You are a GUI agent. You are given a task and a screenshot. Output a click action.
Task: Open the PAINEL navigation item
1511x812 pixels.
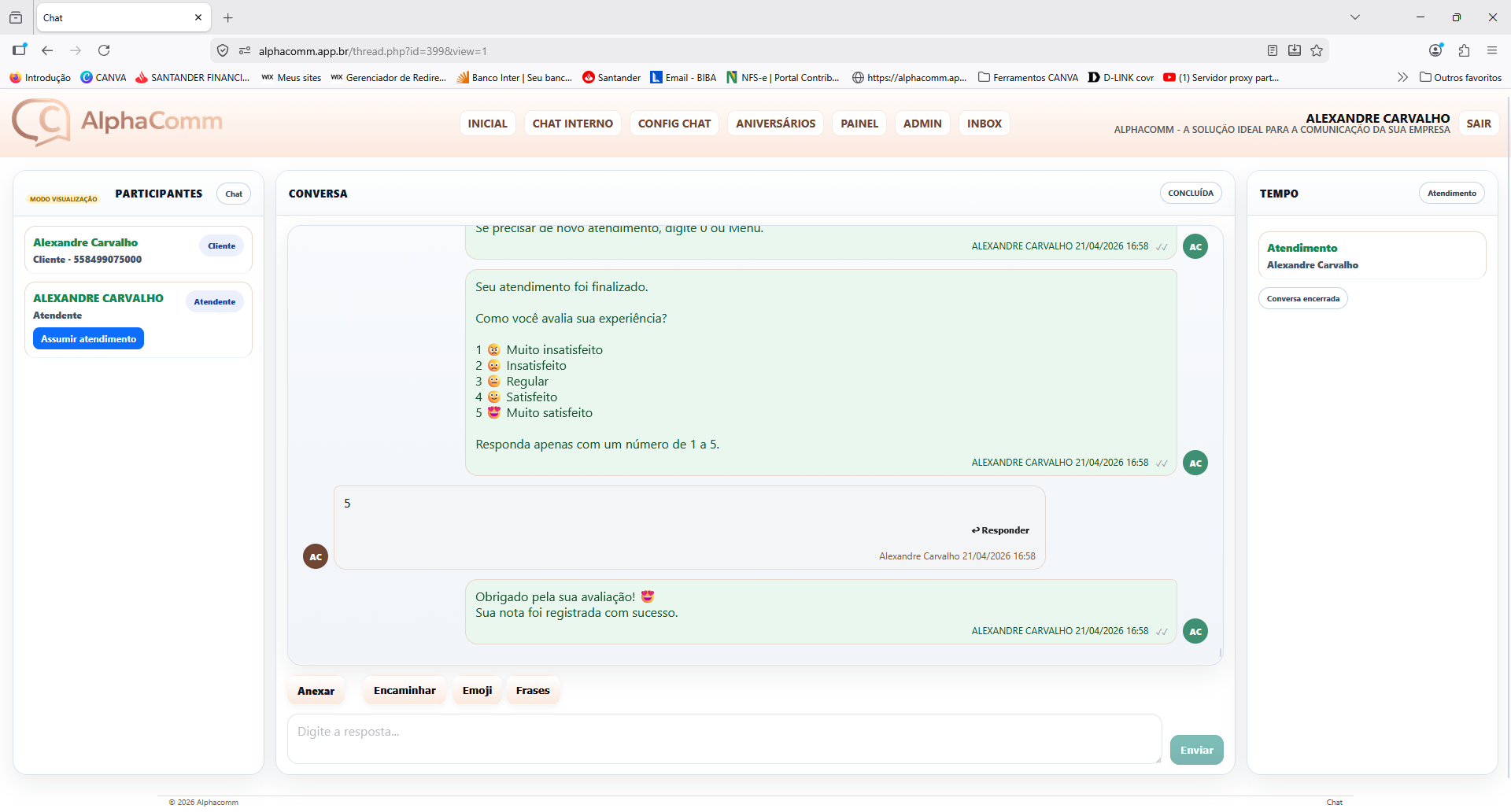pos(859,124)
